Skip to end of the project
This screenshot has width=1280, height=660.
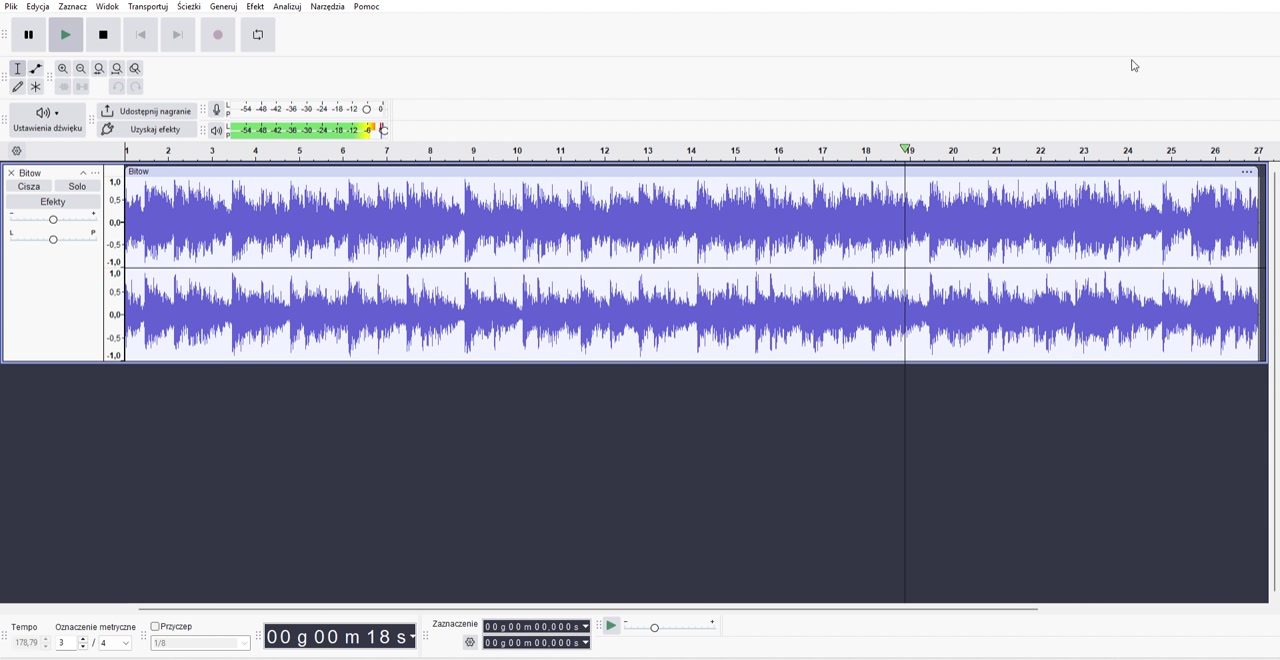(x=177, y=35)
